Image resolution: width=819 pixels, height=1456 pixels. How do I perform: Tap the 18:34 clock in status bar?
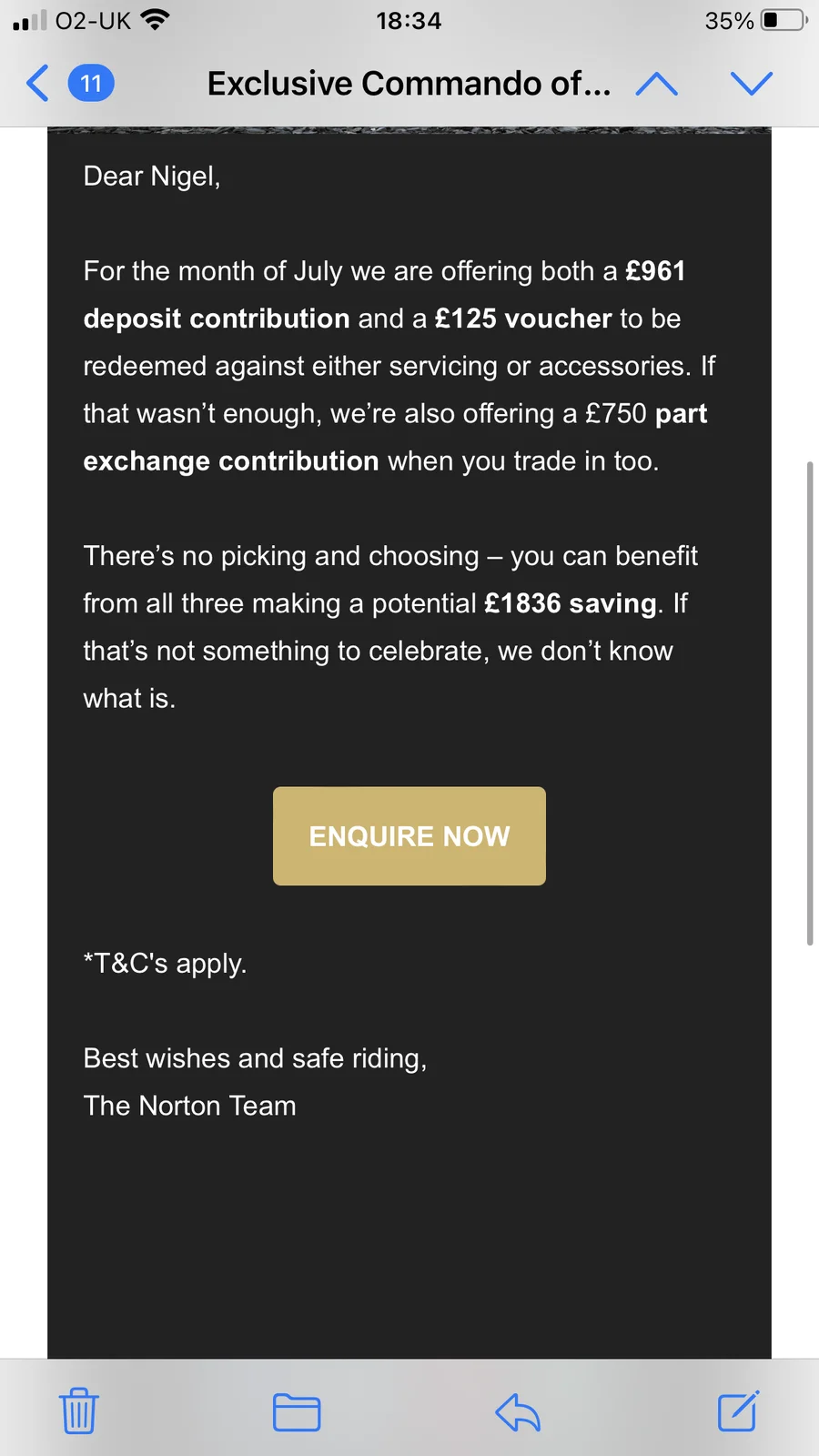coord(409,20)
